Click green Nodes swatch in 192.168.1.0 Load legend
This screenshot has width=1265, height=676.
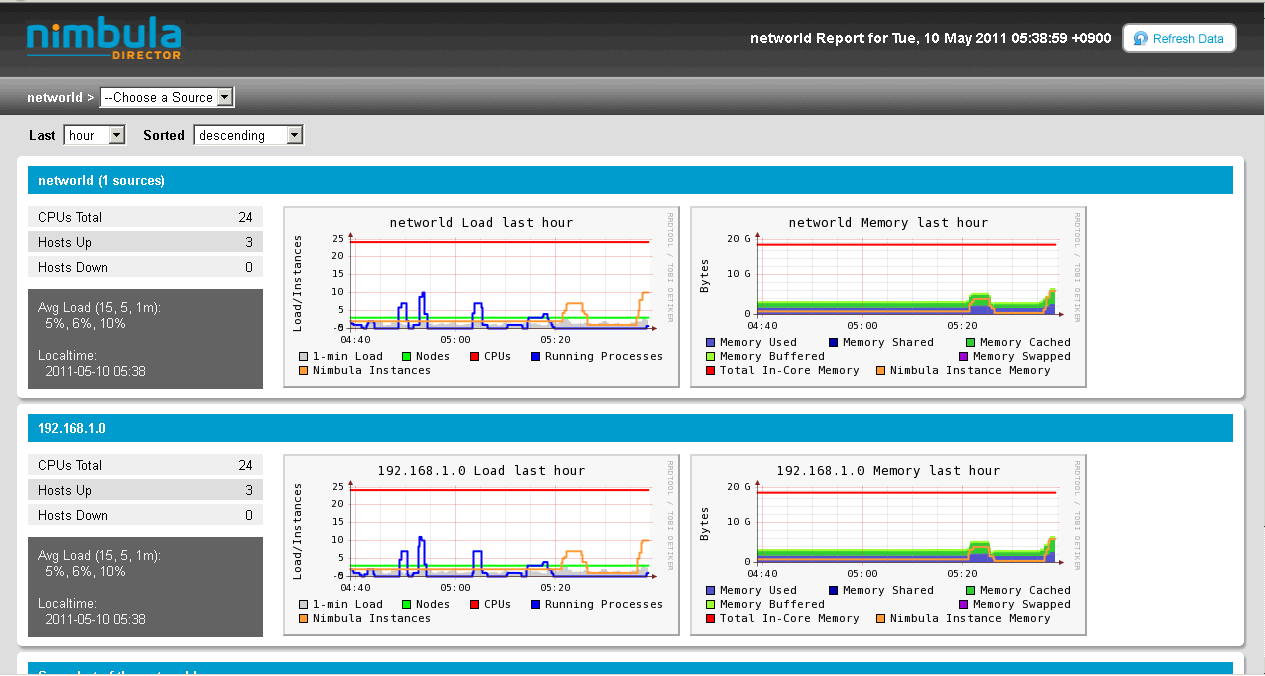407,605
